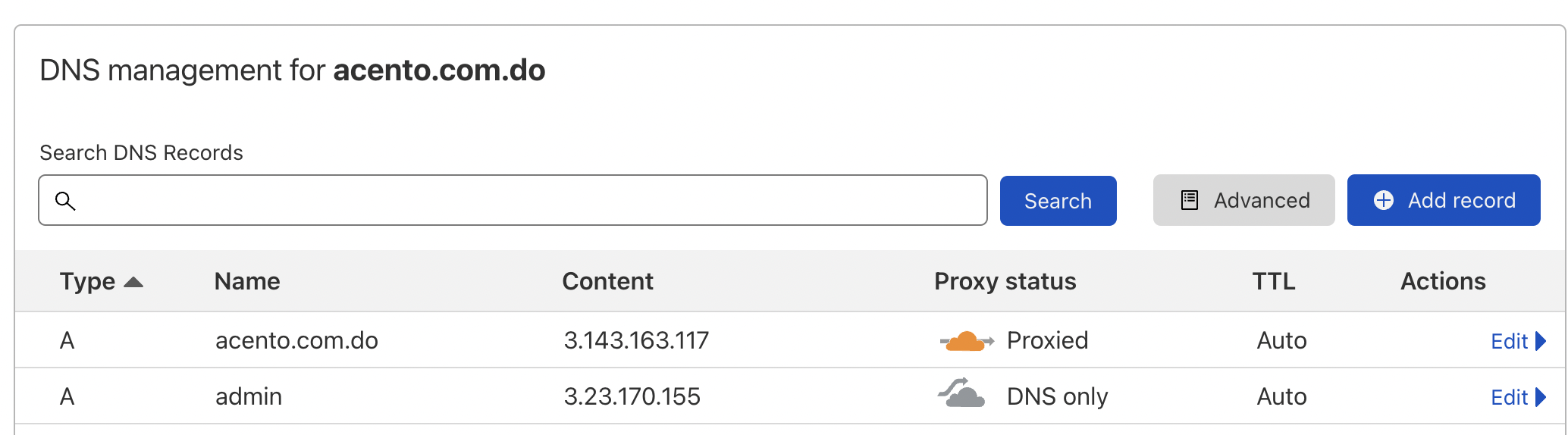The width and height of the screenshot is (1568, 435).
Task: Open Edit link for the acento.com.do record
Action: (1509, 341)
